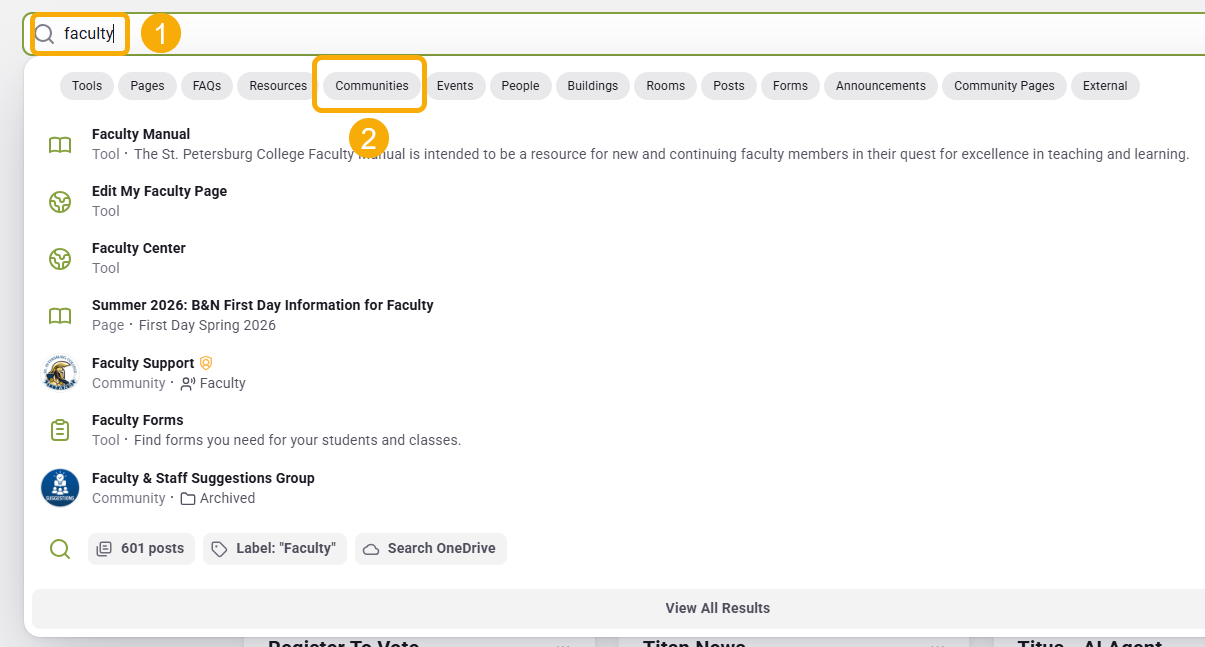1205x647 pixels.
Task: Filter results by Resources
Action: click(278, 86)
